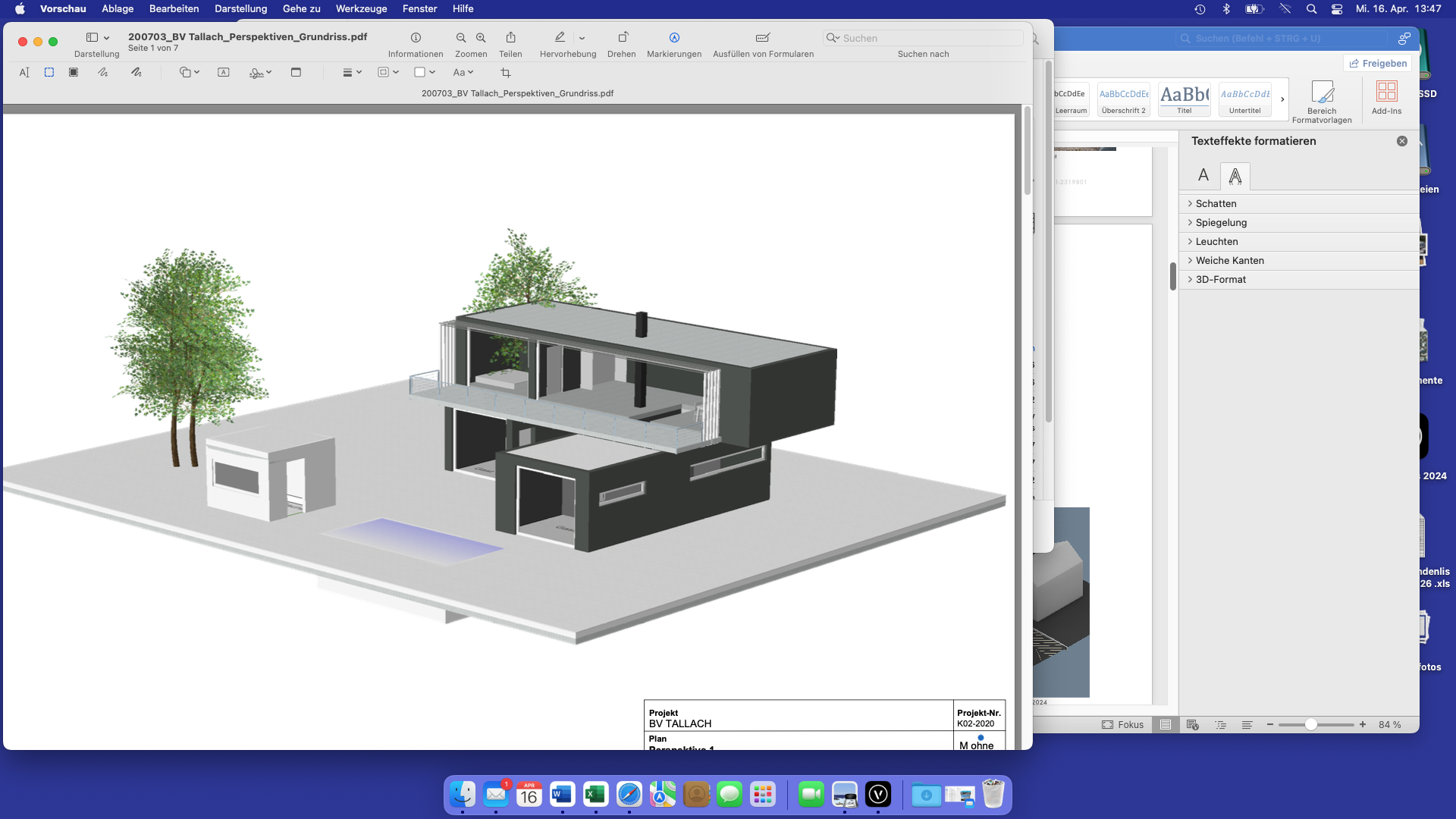Open the line style dropdown
Screen dimensions: 1456x819
point(352,73)
